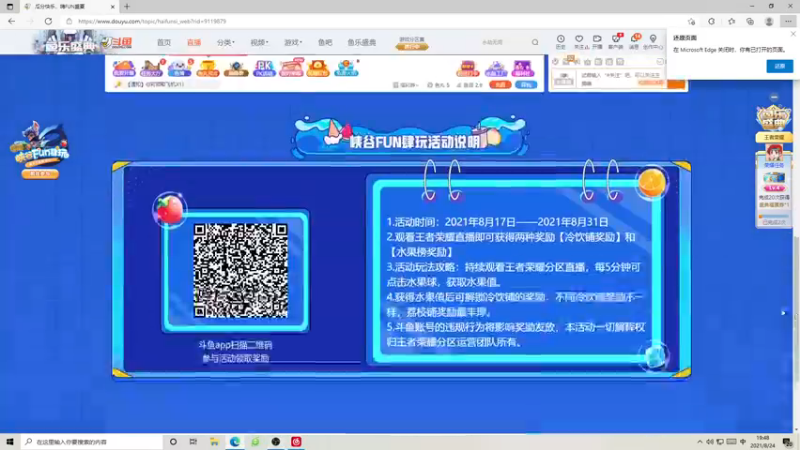Click the task progress bar in the sidebar card
Viewport: 800px width, 450px height.
pos(774,216)
